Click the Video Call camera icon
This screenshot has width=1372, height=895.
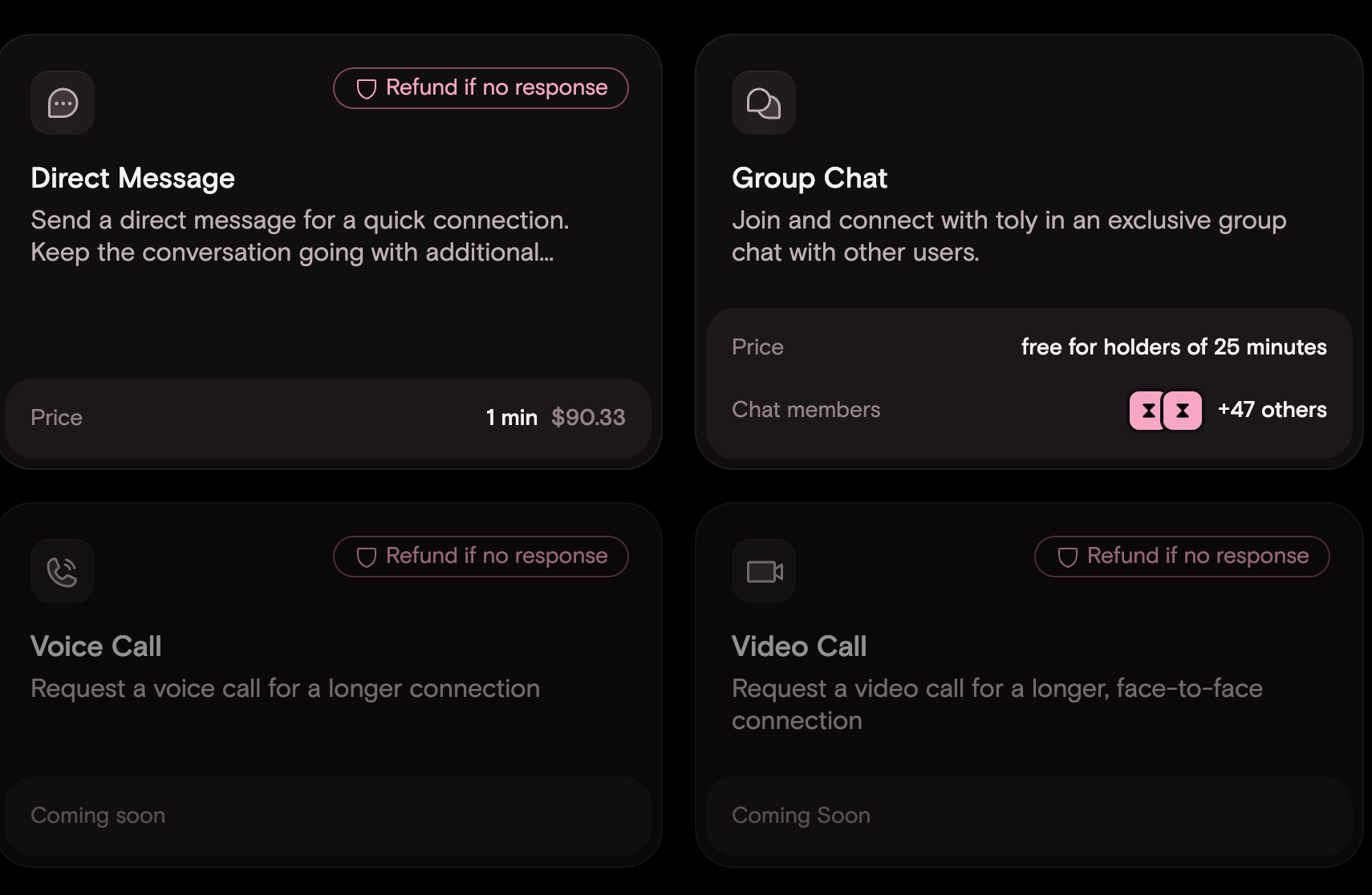(764, 571)
